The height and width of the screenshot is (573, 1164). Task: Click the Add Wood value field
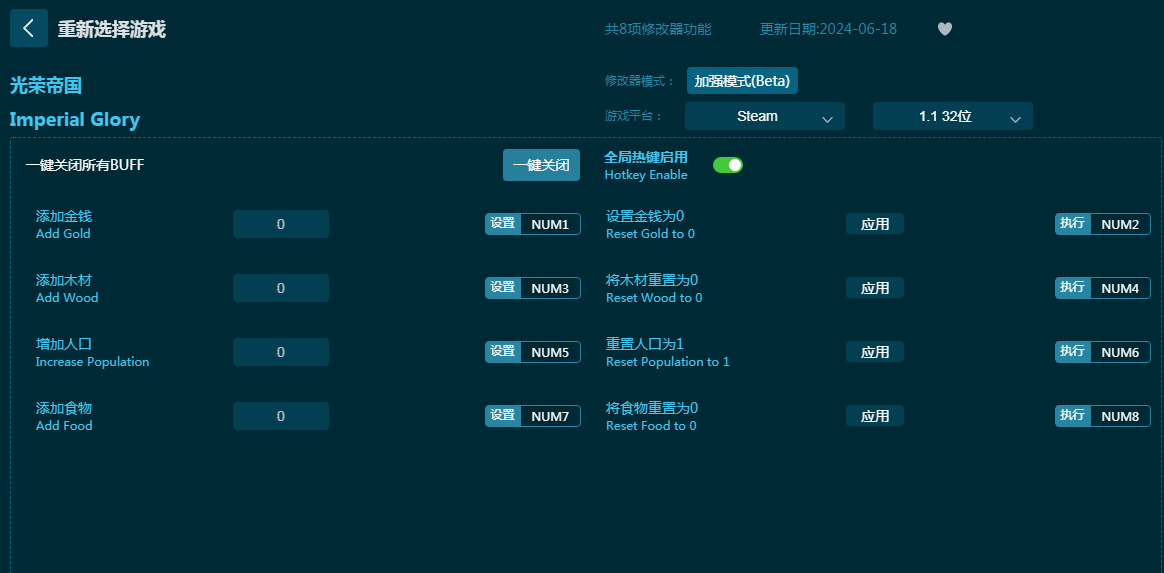tap(281, 288)
